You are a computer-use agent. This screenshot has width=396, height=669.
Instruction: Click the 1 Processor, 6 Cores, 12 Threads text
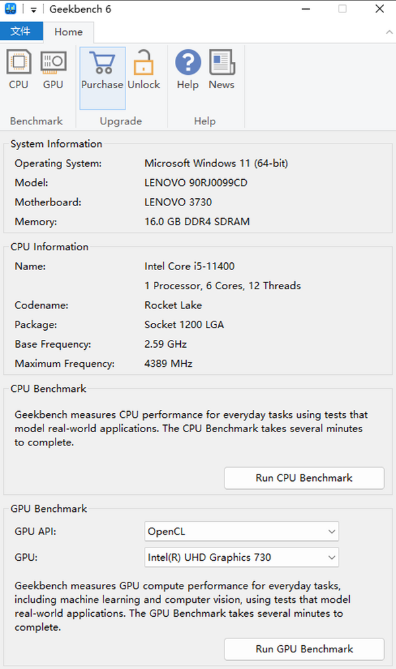point(223,286)
